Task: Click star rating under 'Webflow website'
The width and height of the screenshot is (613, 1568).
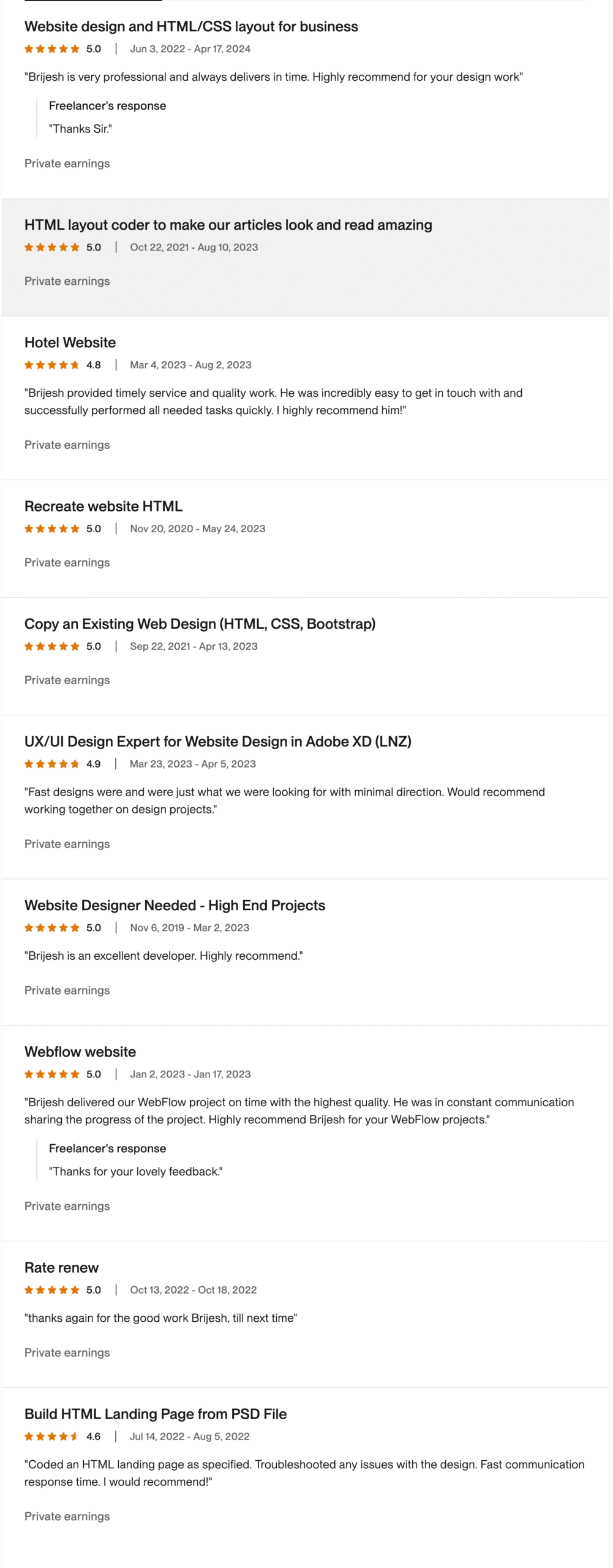Action: (x=52, y=1074)
